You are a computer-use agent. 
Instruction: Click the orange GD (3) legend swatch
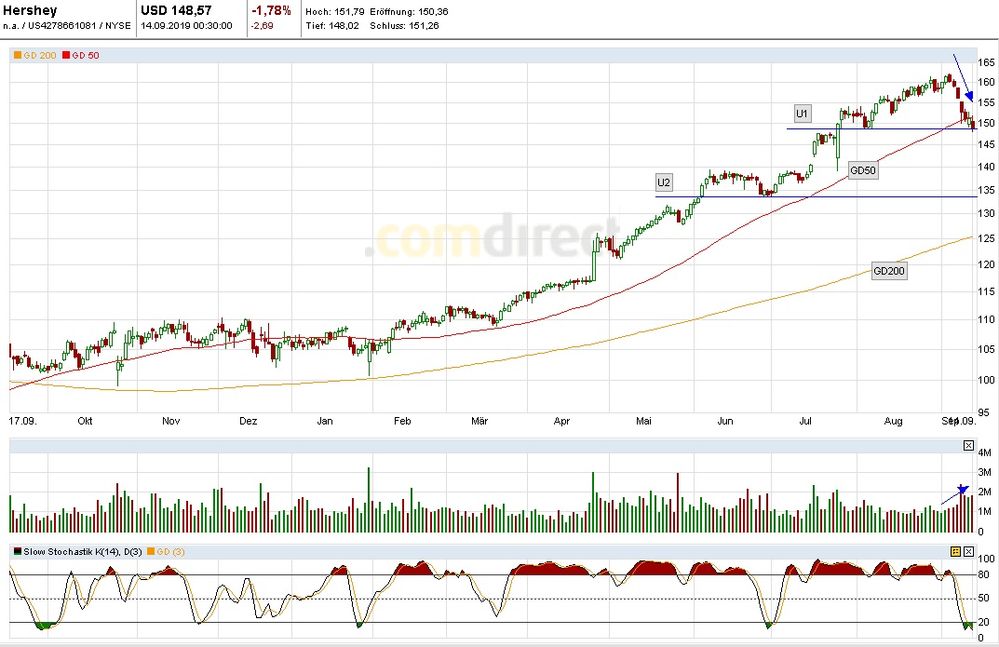pos(151,551)
